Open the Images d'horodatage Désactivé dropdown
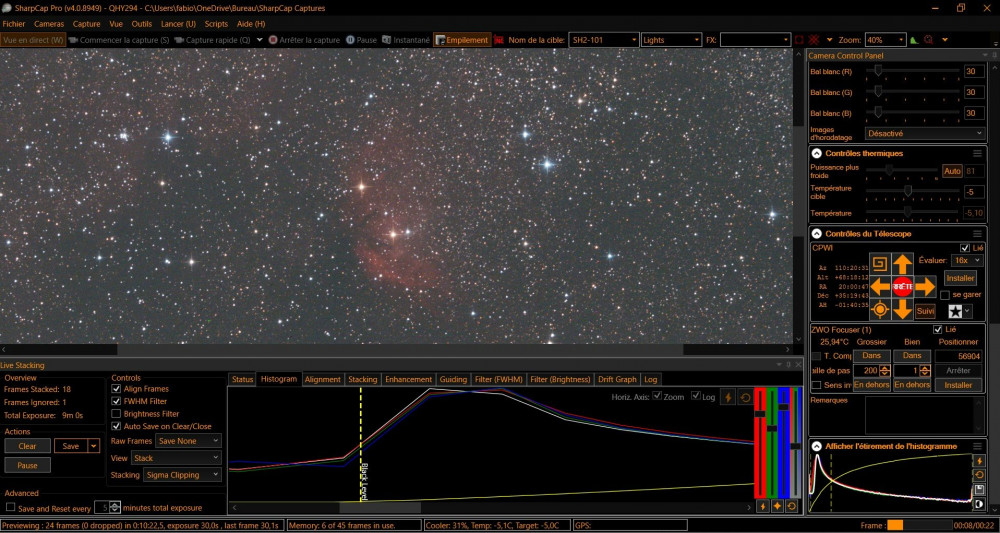 (x=925, y=133)
